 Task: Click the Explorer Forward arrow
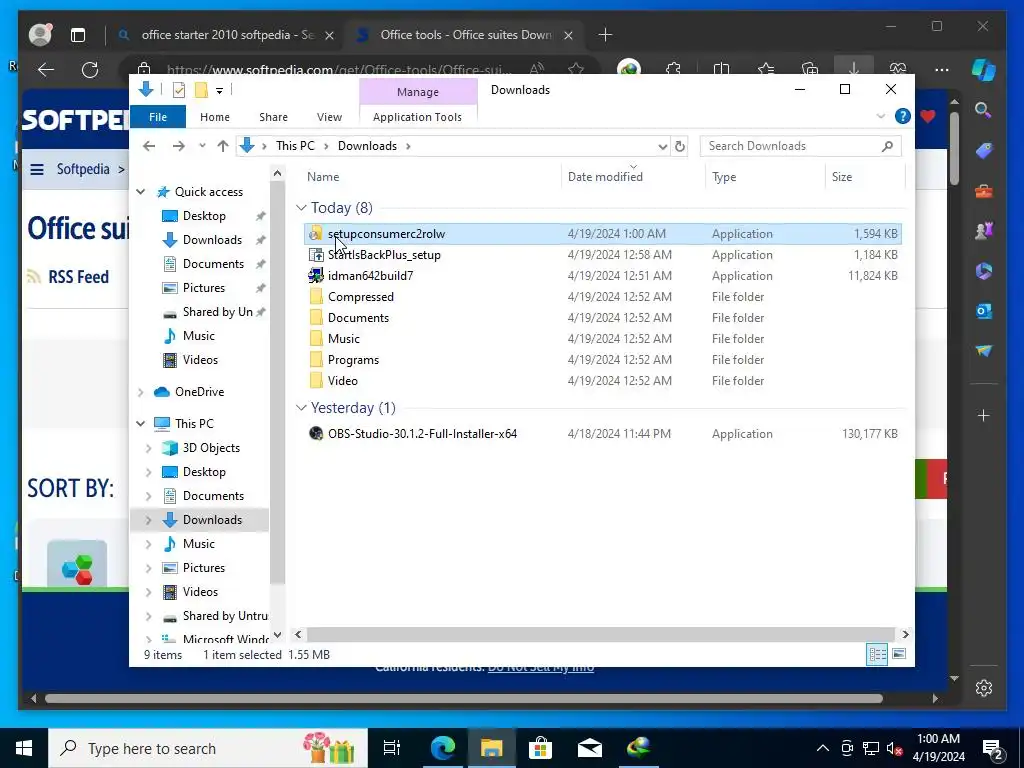pyautogui.click(x=178, y=146)
